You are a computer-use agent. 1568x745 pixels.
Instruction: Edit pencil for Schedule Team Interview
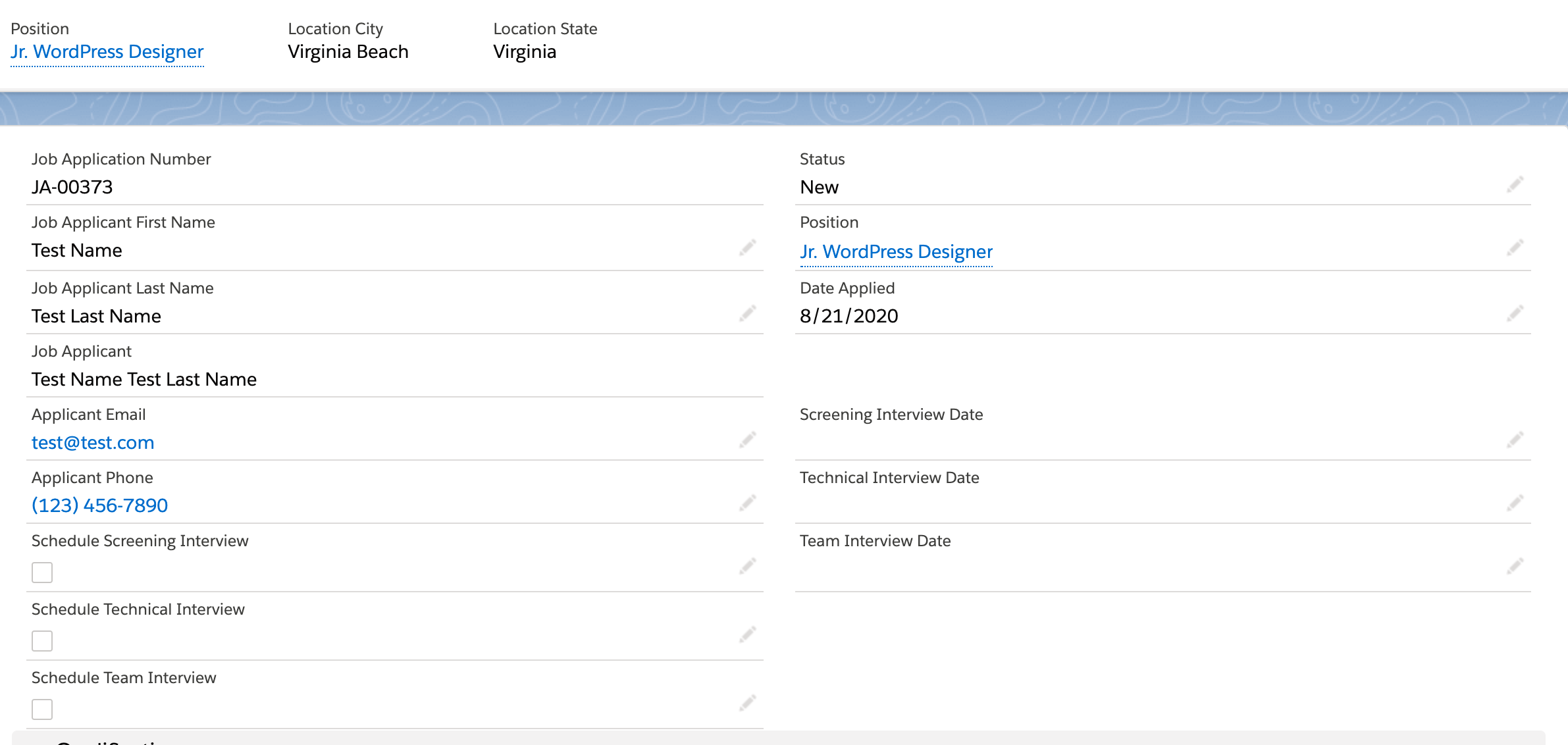click(747, 703)
